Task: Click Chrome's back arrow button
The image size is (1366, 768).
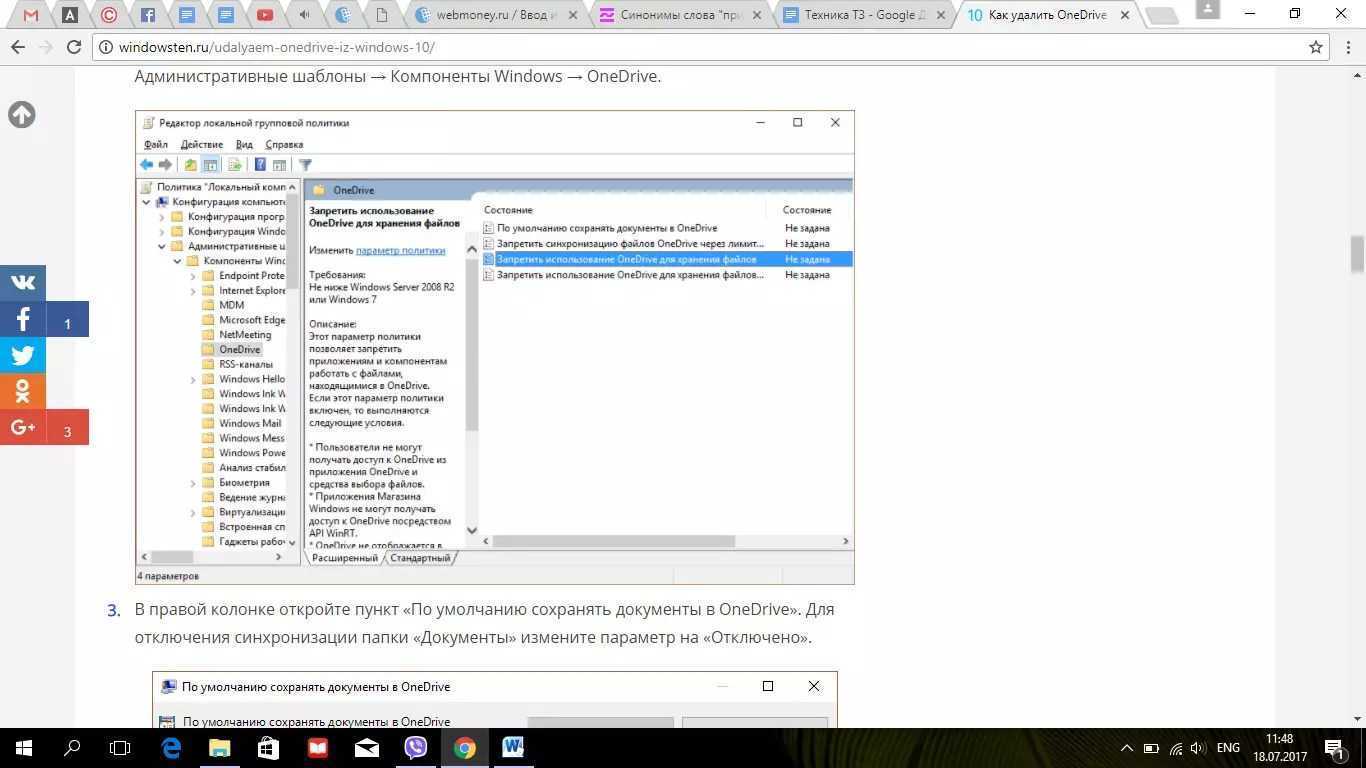Action: (17, 47)
